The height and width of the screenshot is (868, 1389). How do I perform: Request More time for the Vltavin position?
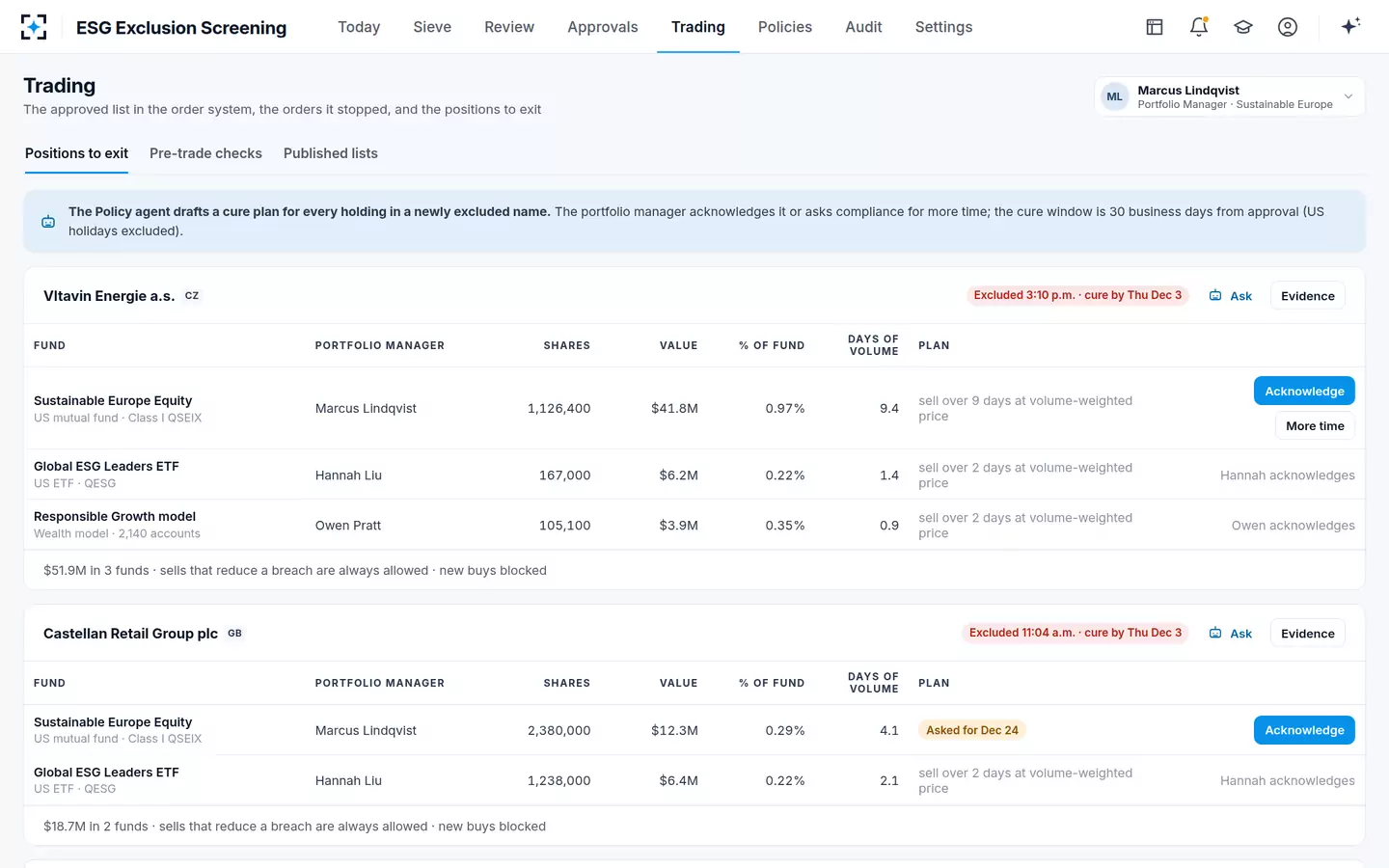tap(1315, 425)
